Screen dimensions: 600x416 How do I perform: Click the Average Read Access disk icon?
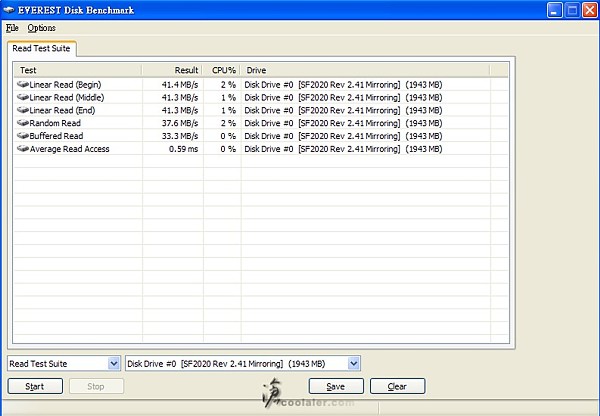pos(23,149)
